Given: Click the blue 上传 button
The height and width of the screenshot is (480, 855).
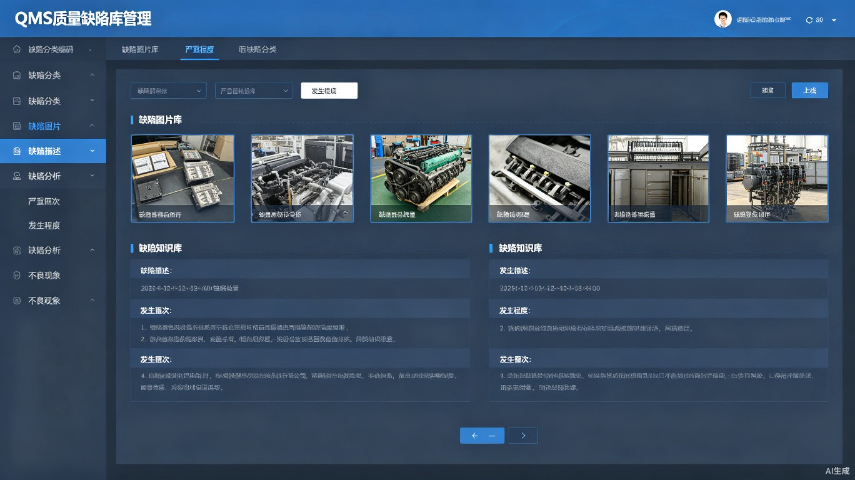Looking at the screenshot, I should coord(810,90).
